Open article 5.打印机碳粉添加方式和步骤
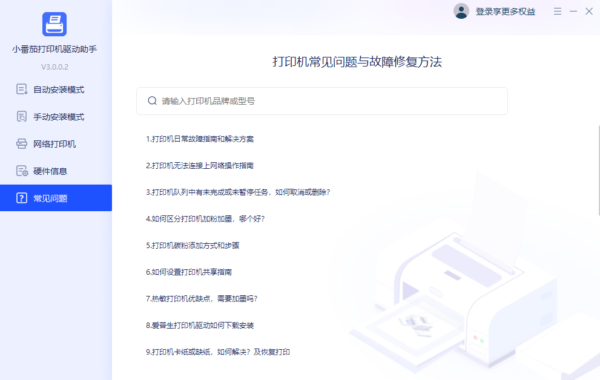Viewport: 600px width, 380px height. point(192,245)
